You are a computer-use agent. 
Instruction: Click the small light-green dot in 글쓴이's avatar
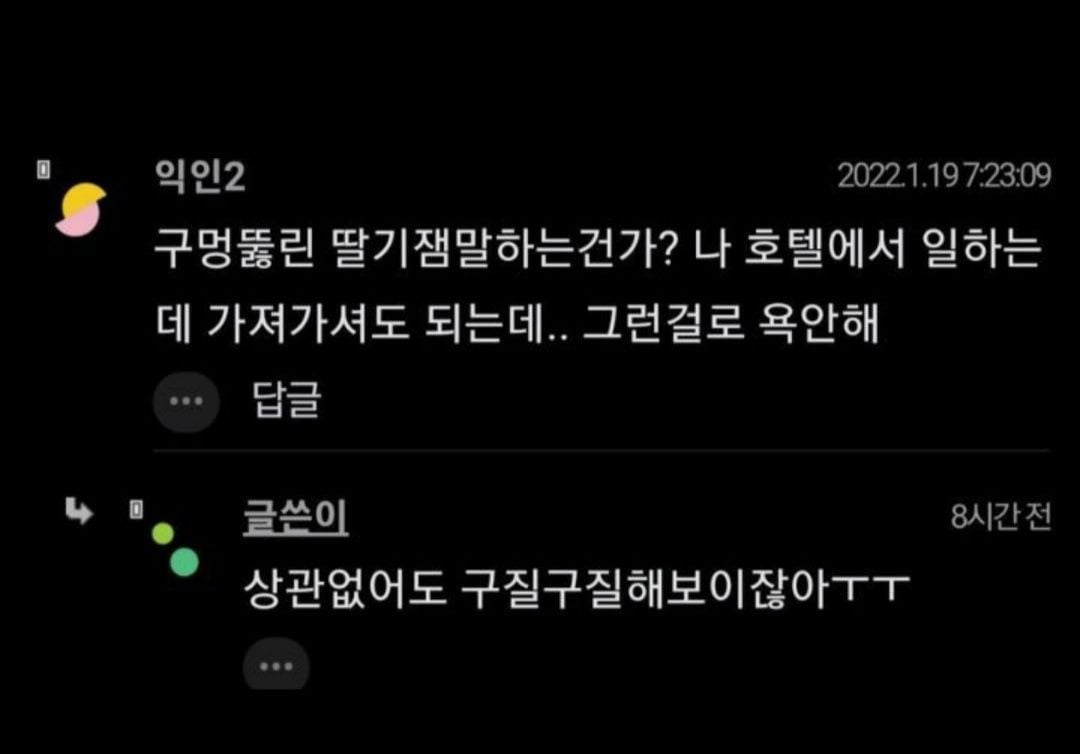(x=163, y=534)
